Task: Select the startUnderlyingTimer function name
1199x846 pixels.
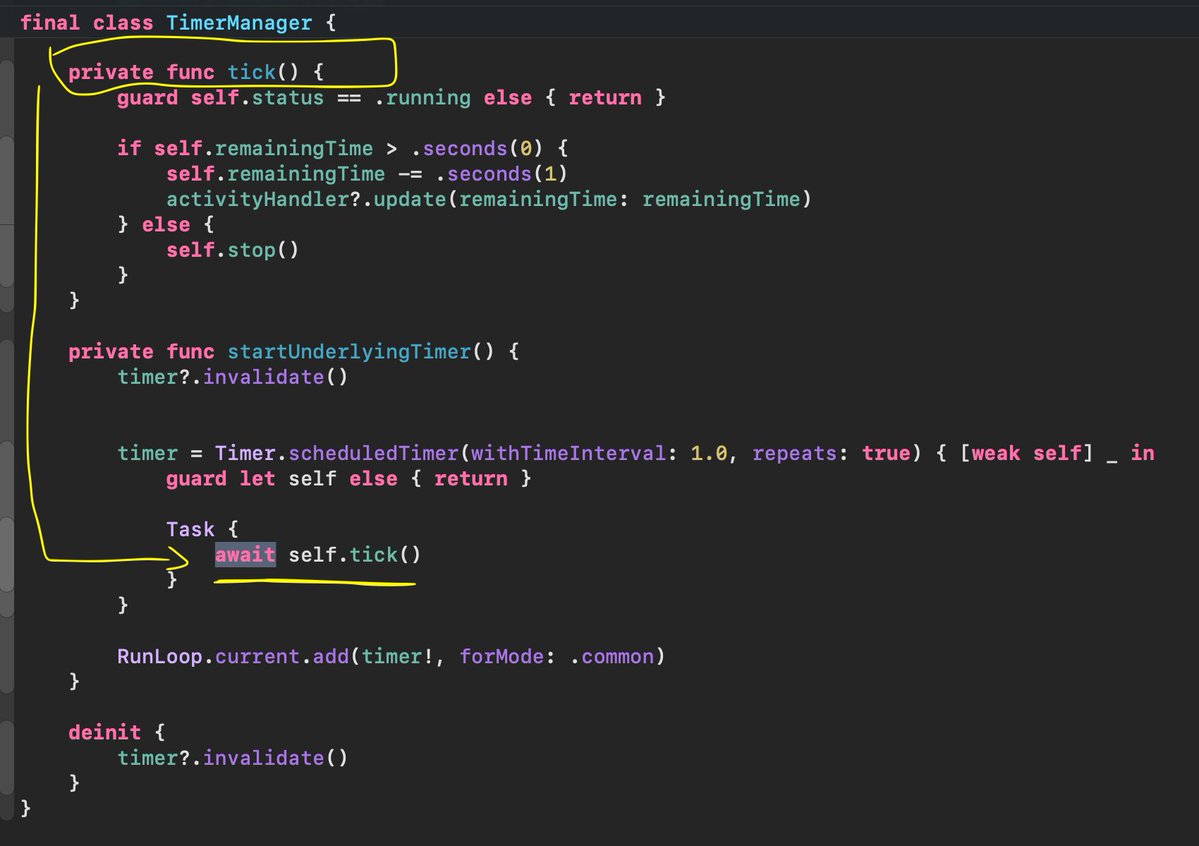Action: tap(349, 351)
